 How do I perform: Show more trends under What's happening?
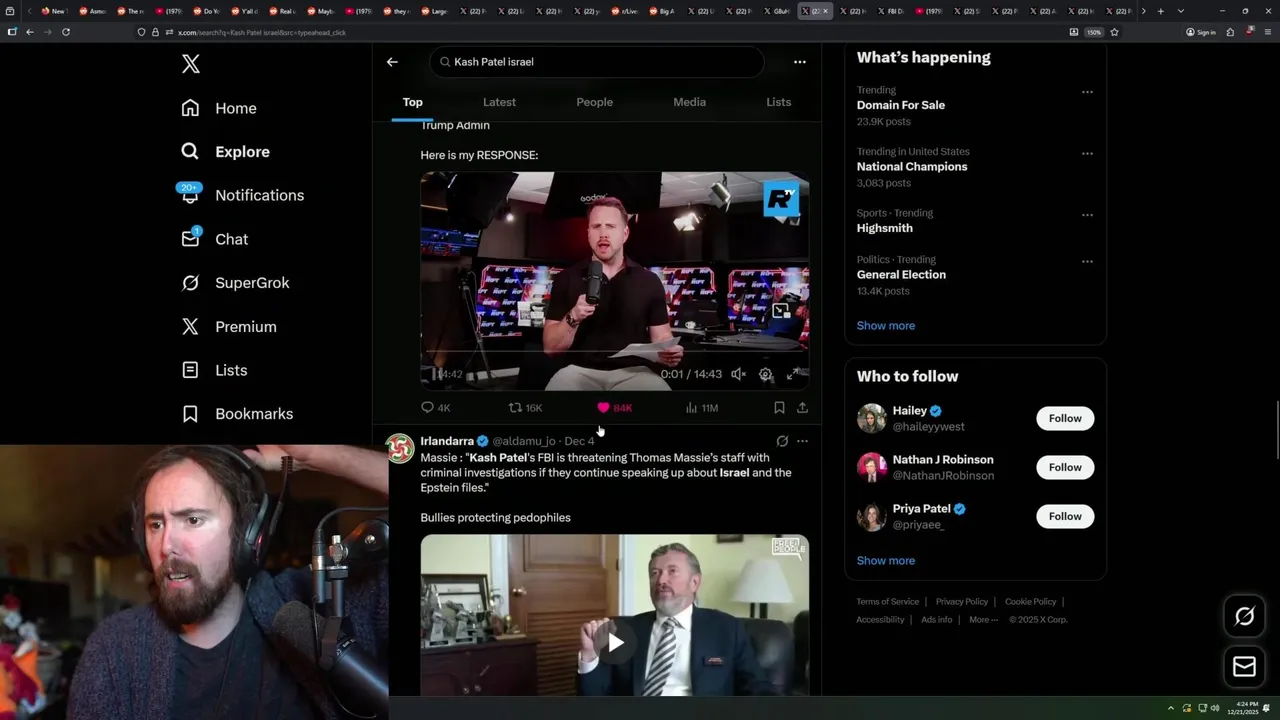[x=885, y=326]
